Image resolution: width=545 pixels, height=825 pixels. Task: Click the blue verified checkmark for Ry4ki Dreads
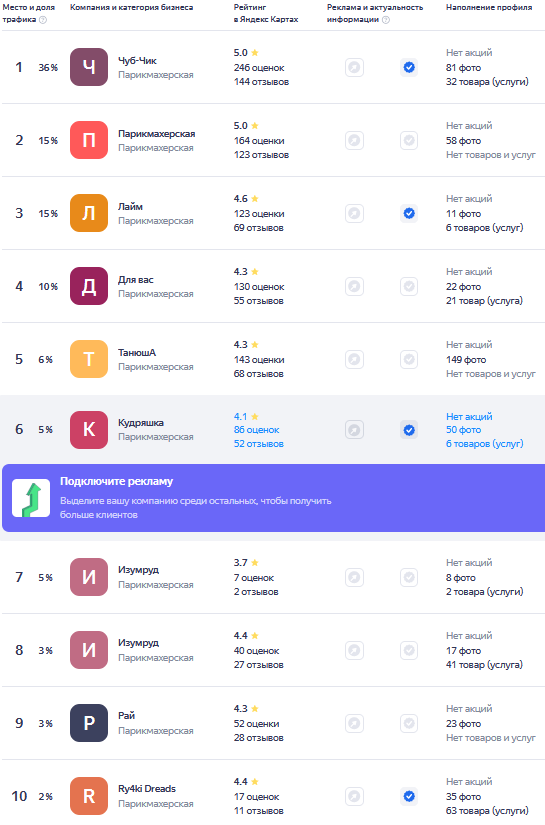[x=409, y=796]
